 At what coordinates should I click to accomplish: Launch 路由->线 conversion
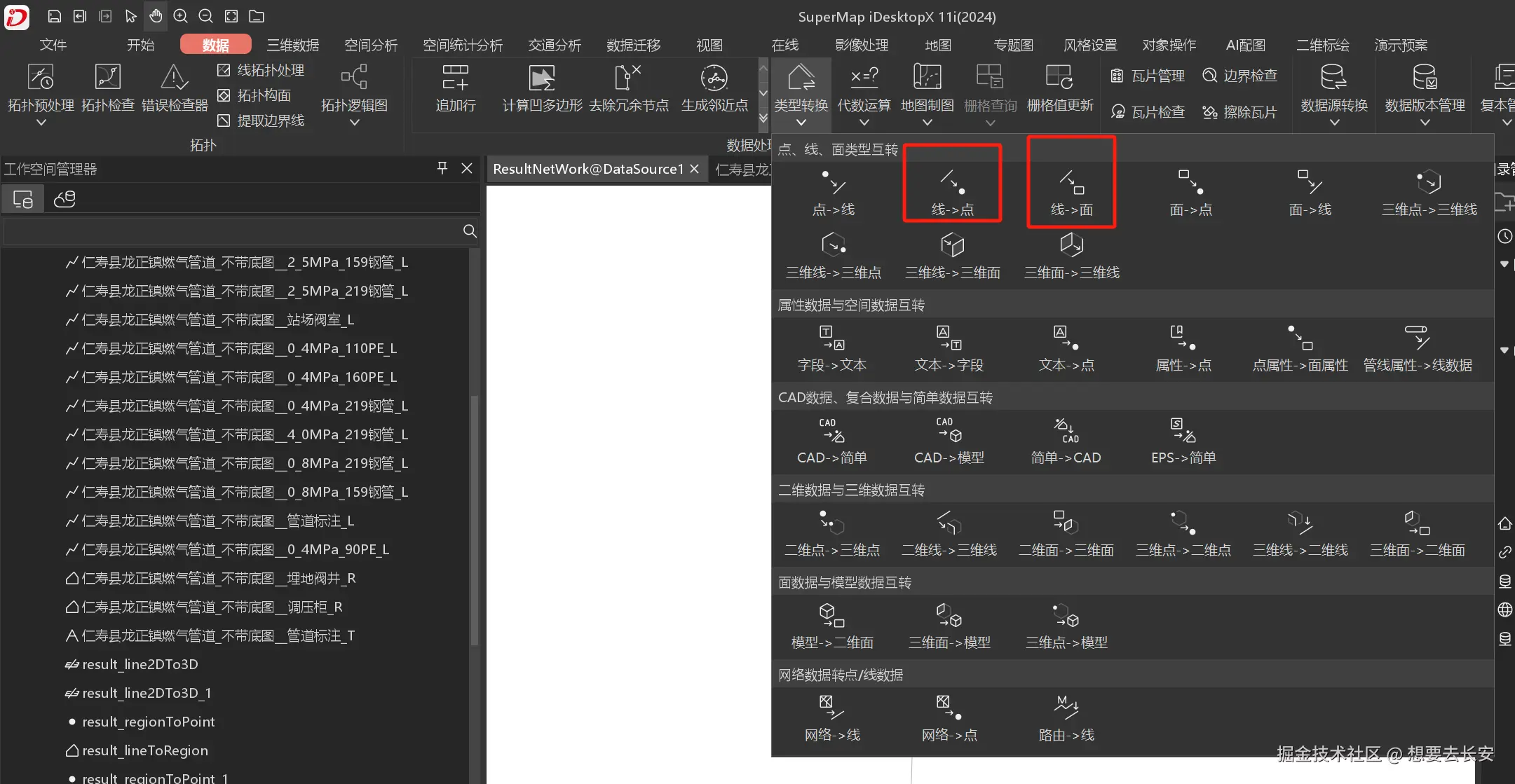(1066, 717)
